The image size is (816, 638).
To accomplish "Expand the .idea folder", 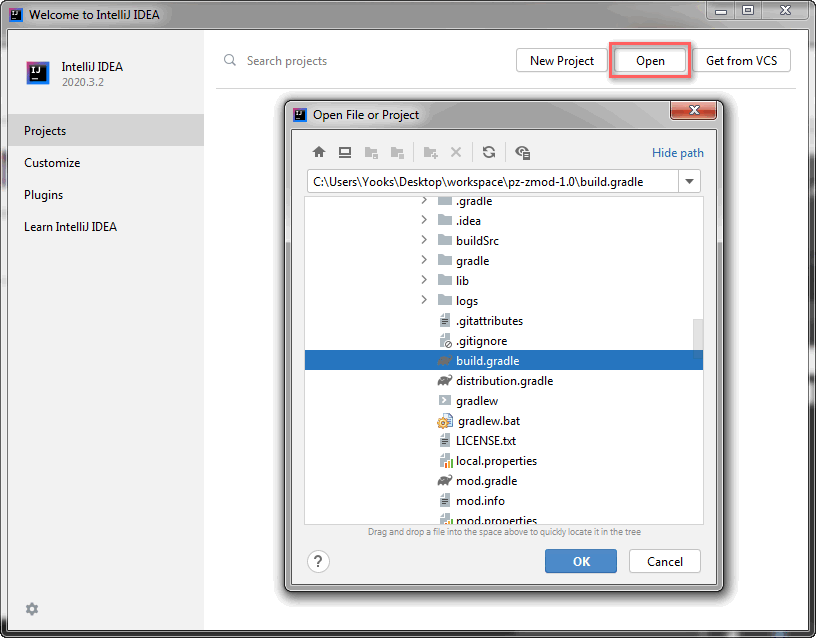I will pyautogui.click(x=424, y=220).
